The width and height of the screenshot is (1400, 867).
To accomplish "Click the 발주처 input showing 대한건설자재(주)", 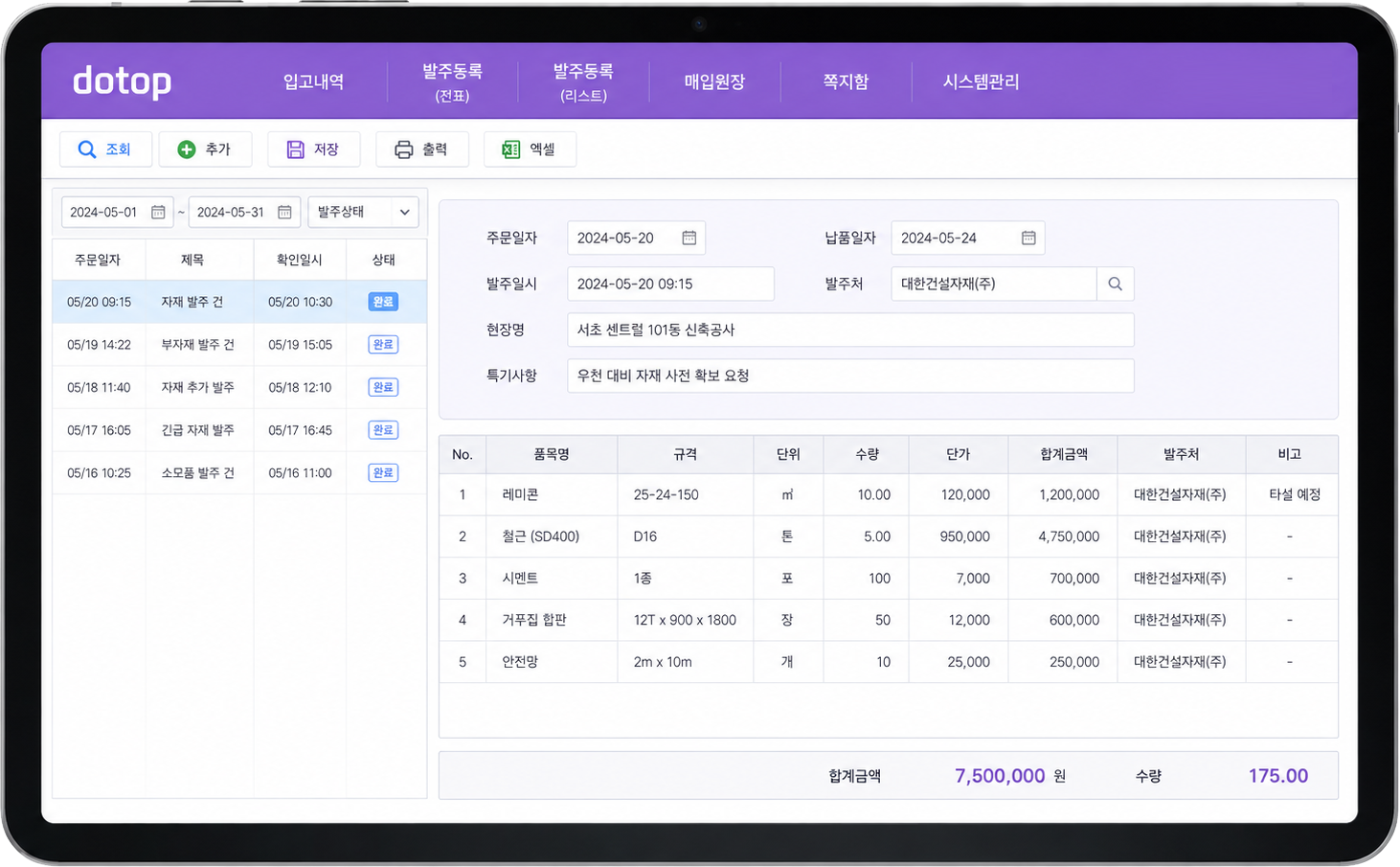I will click(x=993, y=284).
